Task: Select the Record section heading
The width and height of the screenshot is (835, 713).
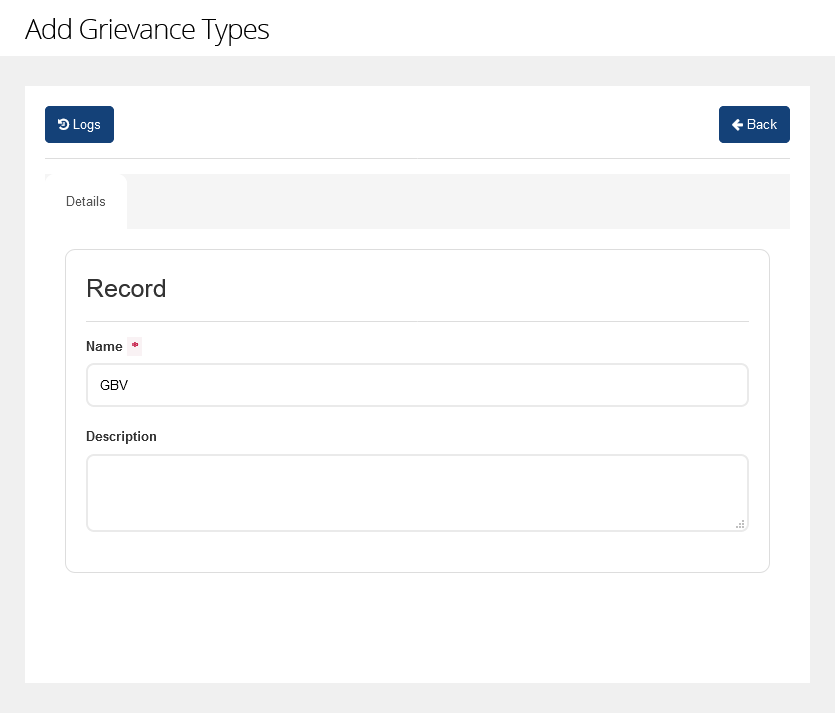Action: coord(126,288)
